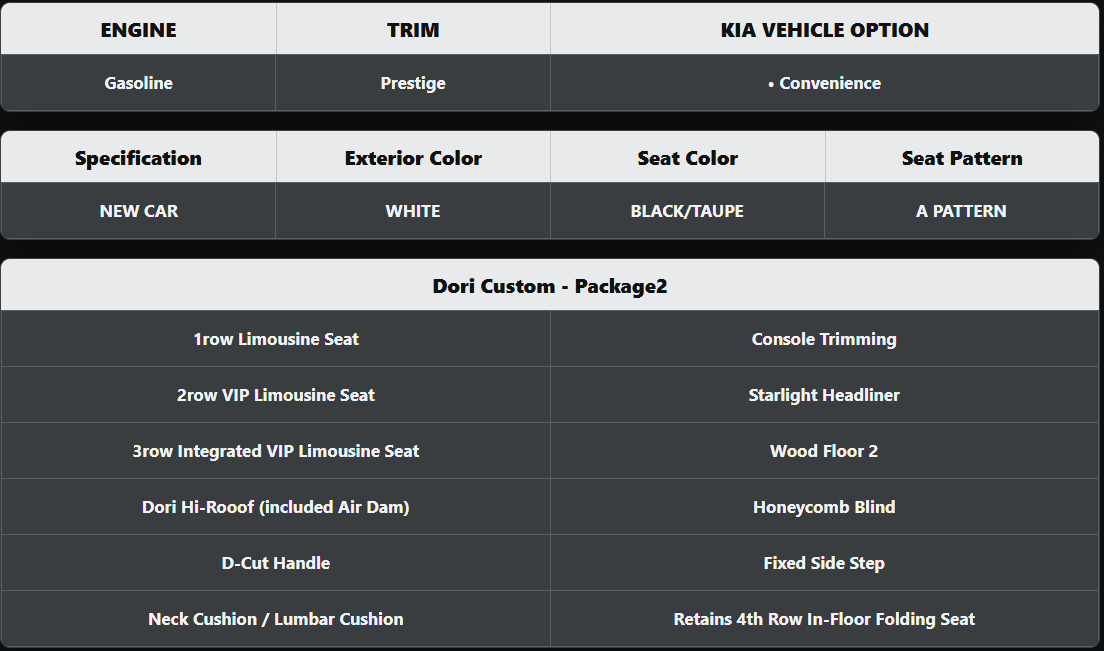The height and width of the screenshot is (651, 1104).
Task: Click the Exterior Color column header
Action: pyautogui.click(x=413, y=158)
